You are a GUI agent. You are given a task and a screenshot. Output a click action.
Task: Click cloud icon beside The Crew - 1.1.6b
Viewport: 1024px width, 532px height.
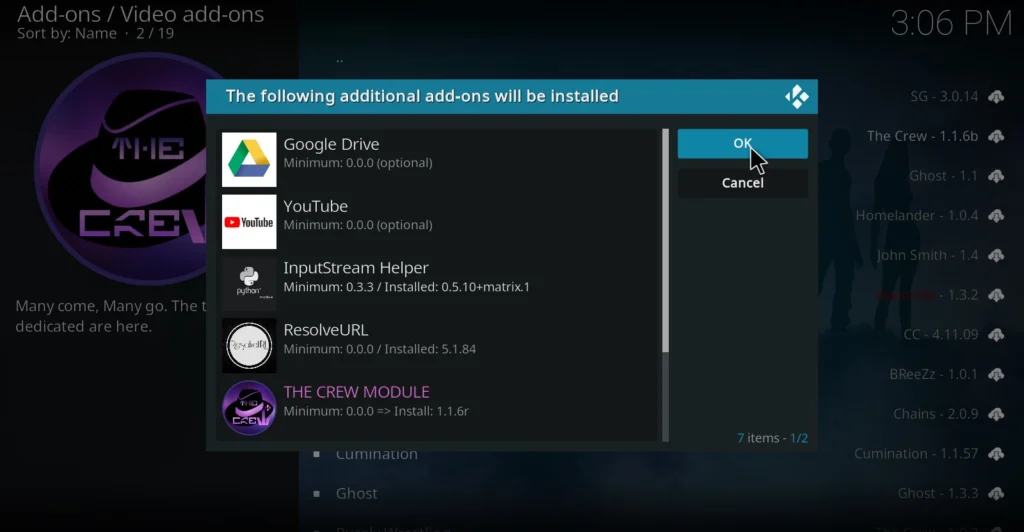[996, 137]
